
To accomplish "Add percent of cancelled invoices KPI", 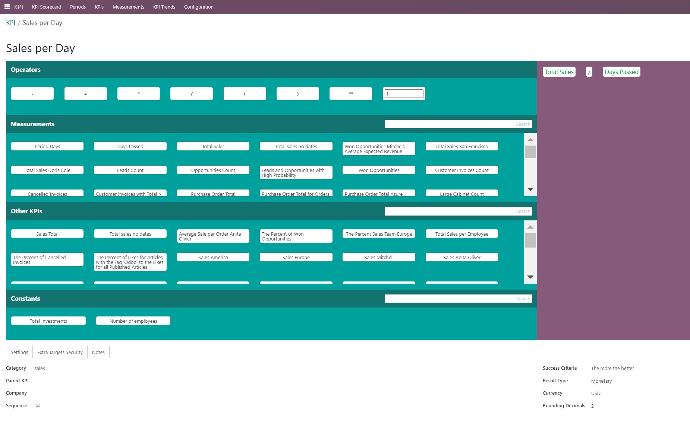I will (47, 259).
